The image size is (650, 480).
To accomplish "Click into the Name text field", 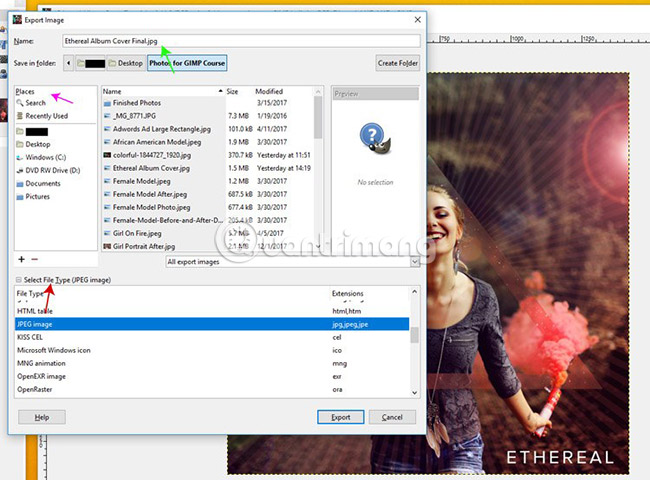I will pyautogui.click(x=241, y=41).
